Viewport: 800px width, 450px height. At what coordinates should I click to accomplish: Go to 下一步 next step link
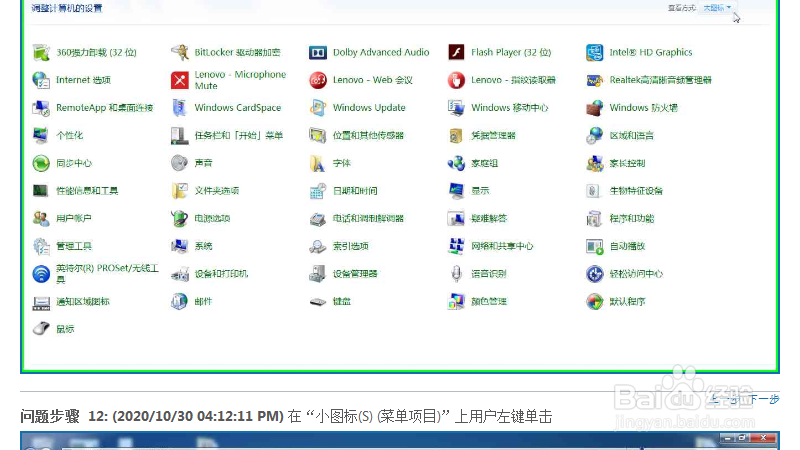764,399
